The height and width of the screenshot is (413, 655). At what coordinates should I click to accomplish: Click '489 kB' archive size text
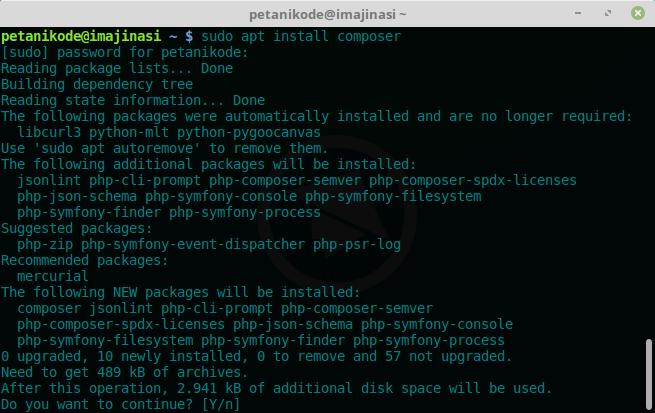tap(121, 372)
